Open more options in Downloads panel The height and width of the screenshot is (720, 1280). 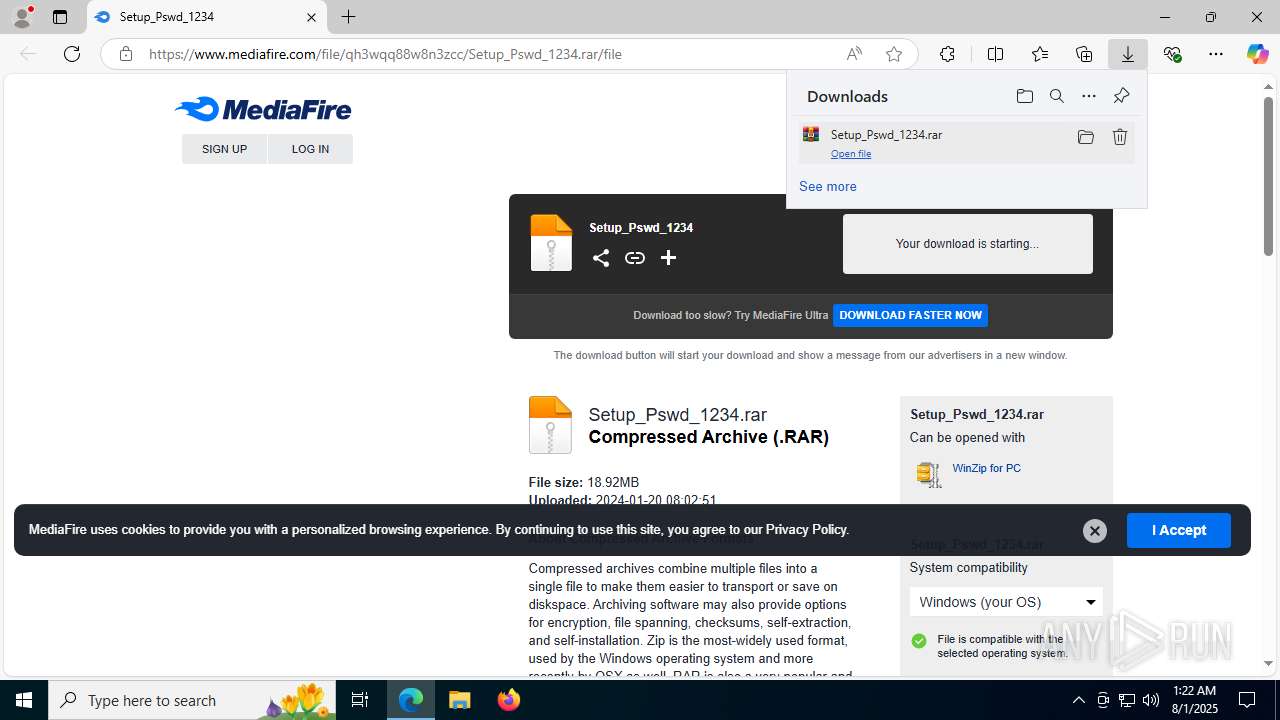coord(1089,96)
